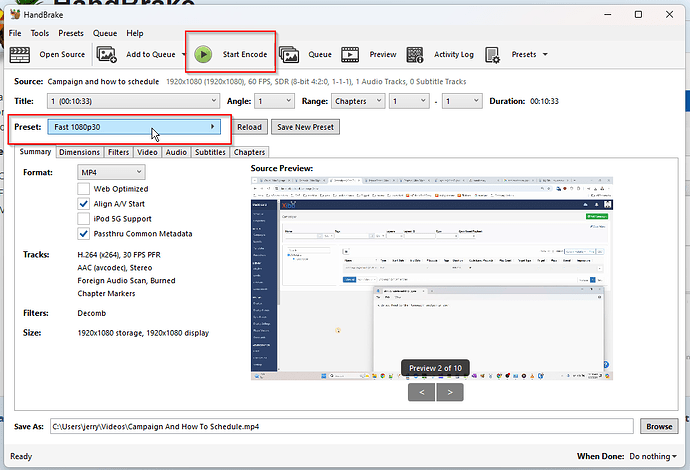Select the Summary tab

35,151
